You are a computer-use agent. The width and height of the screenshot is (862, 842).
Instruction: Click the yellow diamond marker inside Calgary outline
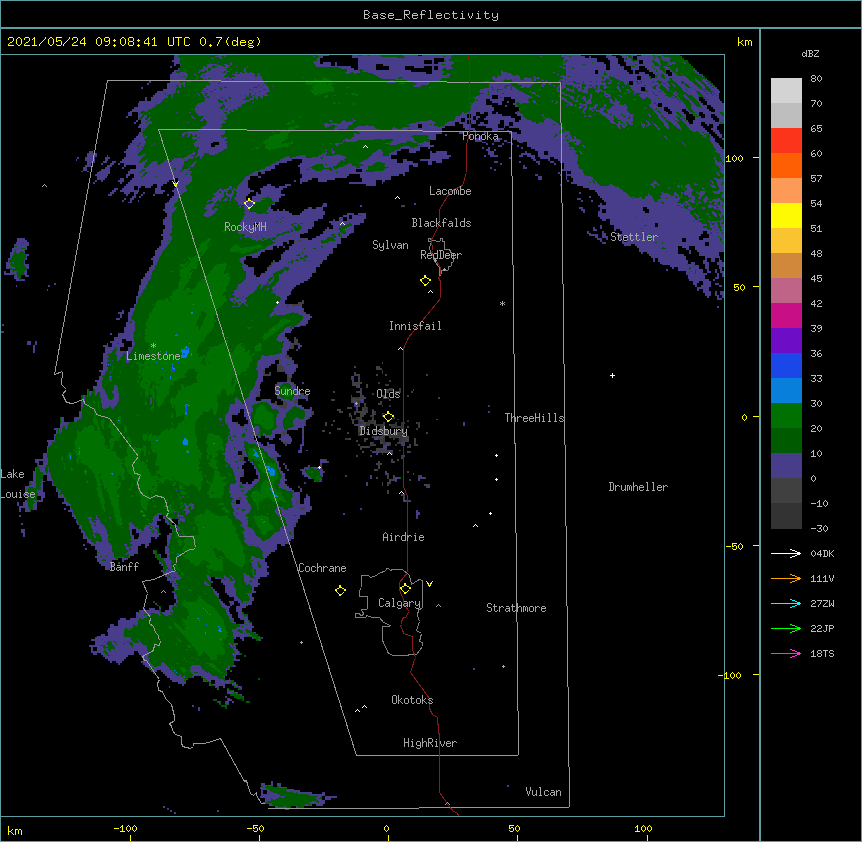pos(405,589)
